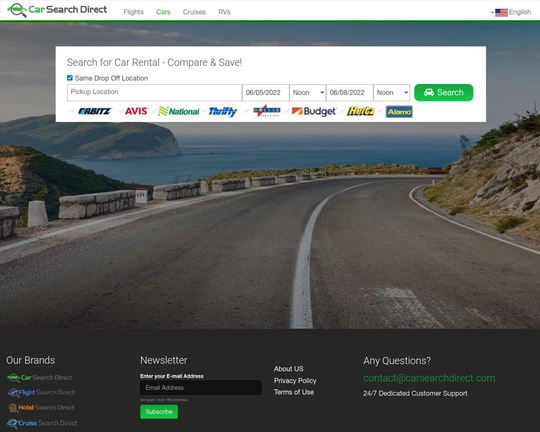Click the pickup date 06/05/2022 field
The width and height of the screenshot is (540, 432).
click(266, 93)
